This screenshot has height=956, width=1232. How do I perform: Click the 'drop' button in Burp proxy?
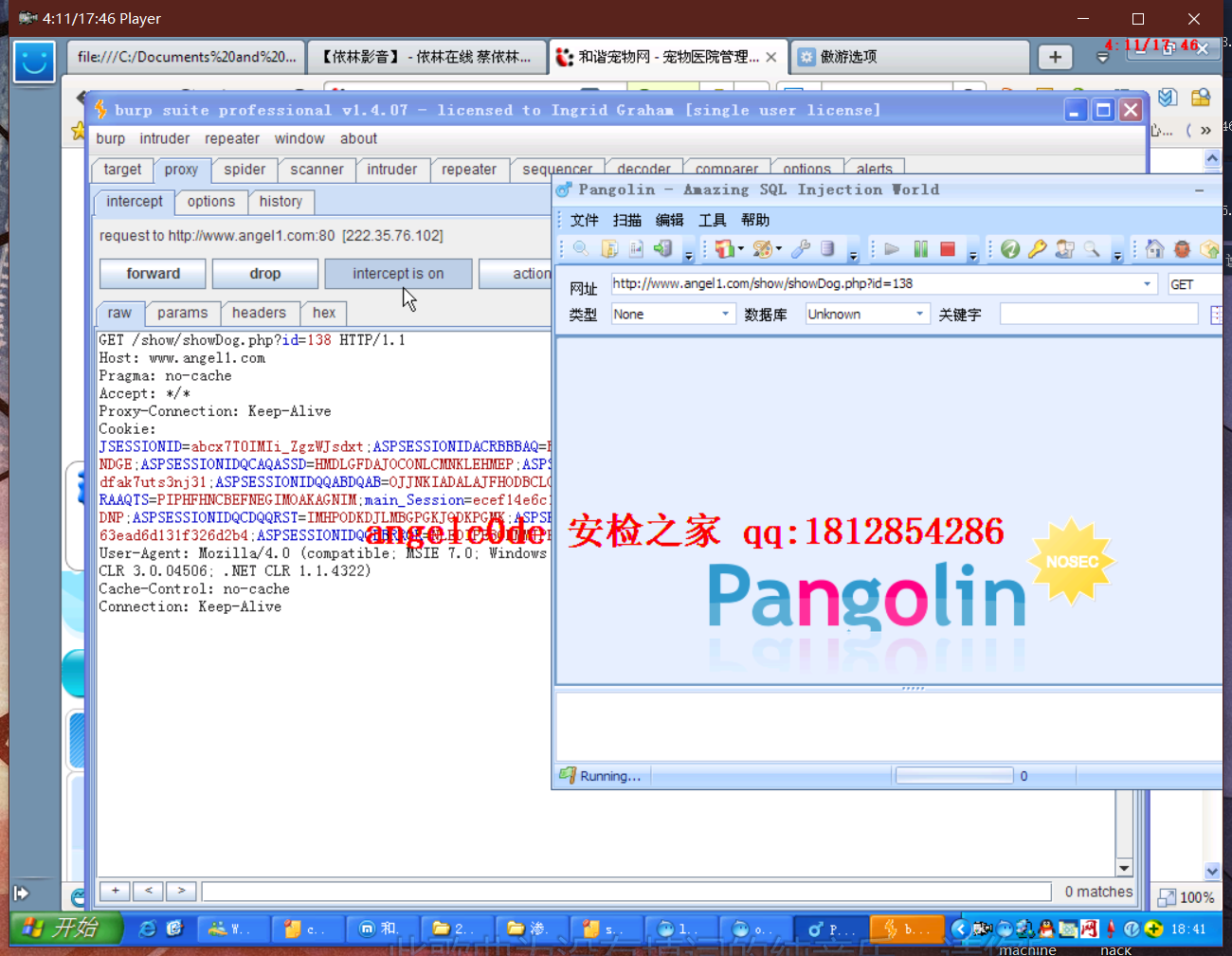coord(265,274)
